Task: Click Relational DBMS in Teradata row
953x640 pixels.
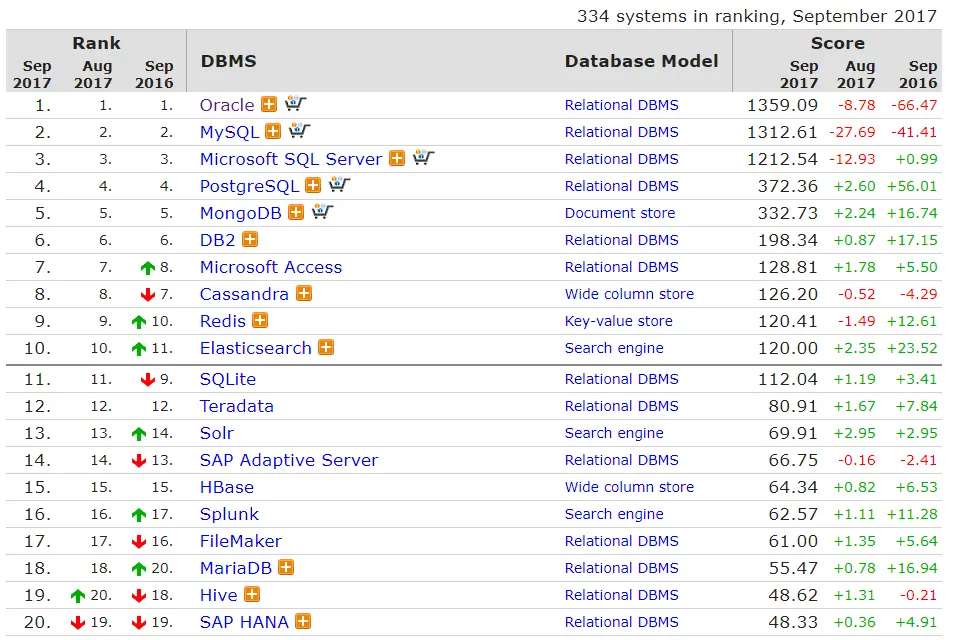Action: pyautogui.click(x=622, y=406)
